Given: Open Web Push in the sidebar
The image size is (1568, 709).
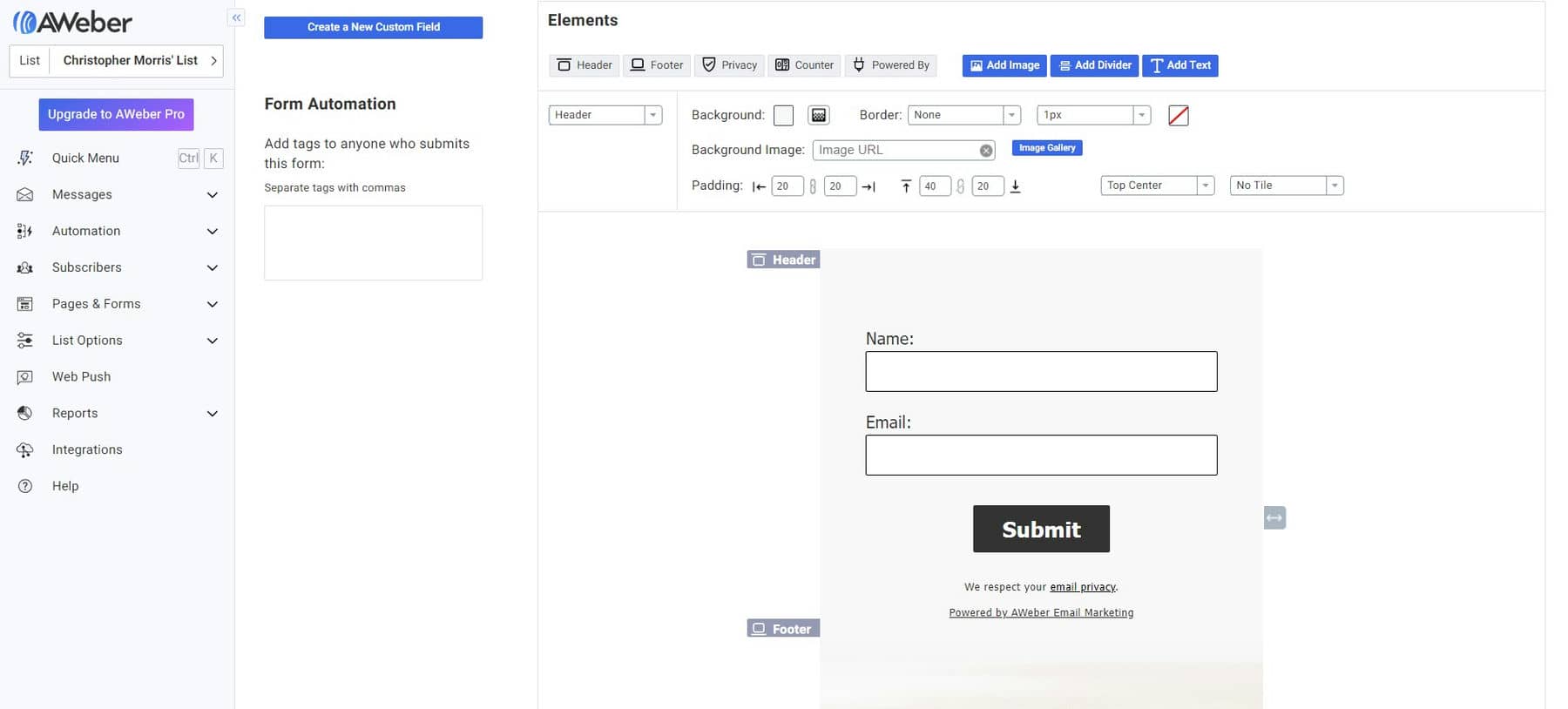Looking at the screenshot, I should point(81,377).
